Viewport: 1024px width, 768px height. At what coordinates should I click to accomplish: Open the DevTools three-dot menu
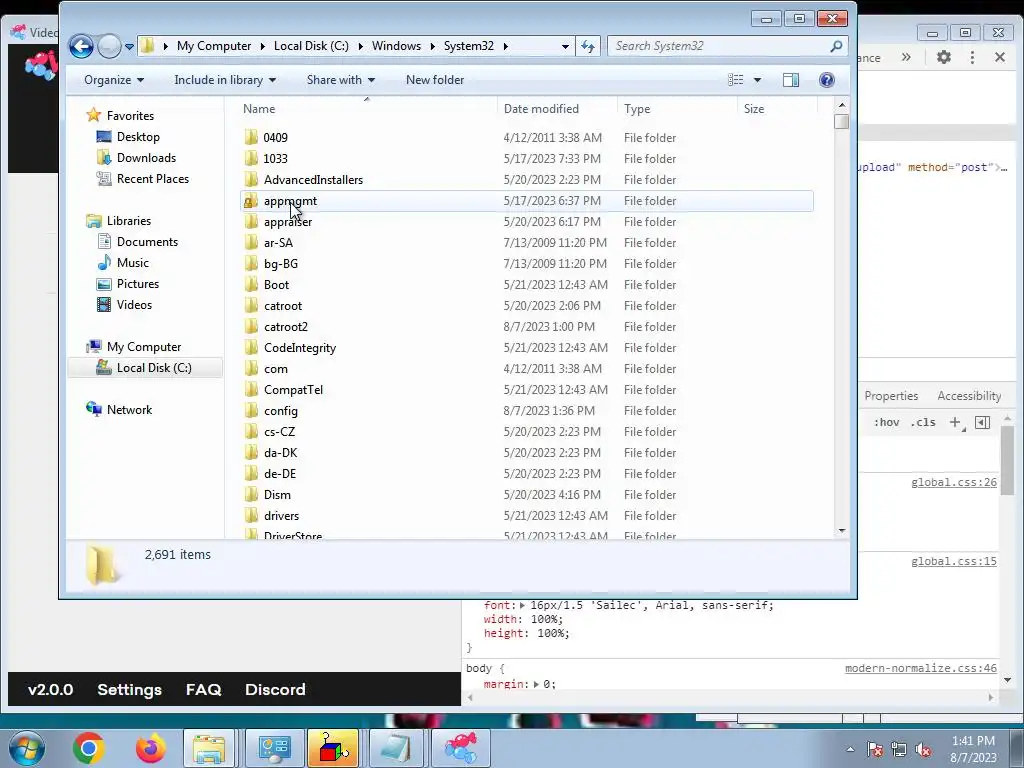pos(972,57)
